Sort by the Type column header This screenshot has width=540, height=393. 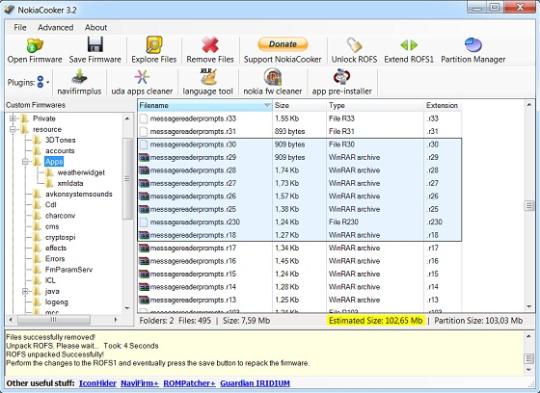click(x=375, y=105)
